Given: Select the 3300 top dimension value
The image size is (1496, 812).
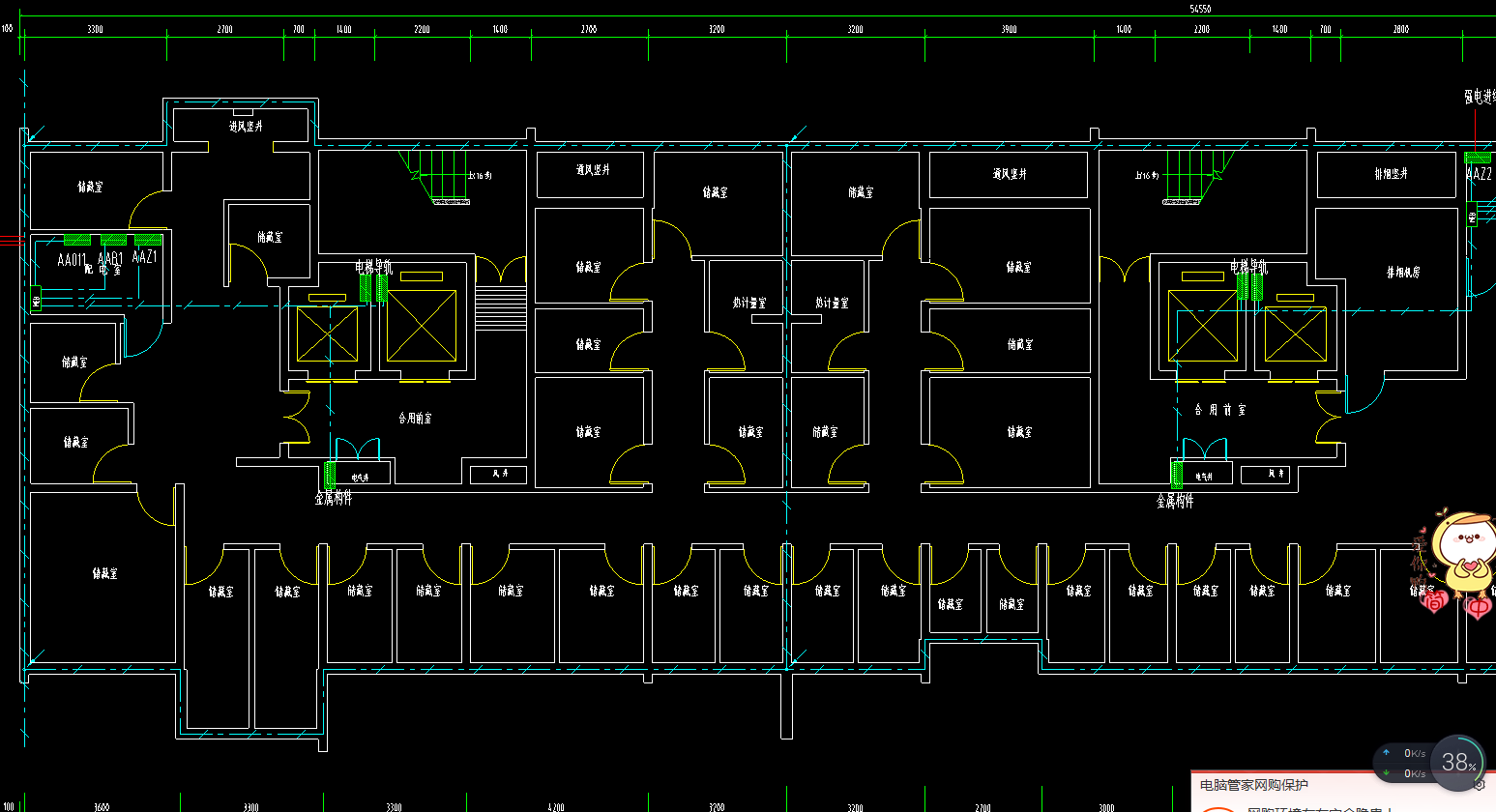Looking at the screenshot, I should tap(95, 30).
